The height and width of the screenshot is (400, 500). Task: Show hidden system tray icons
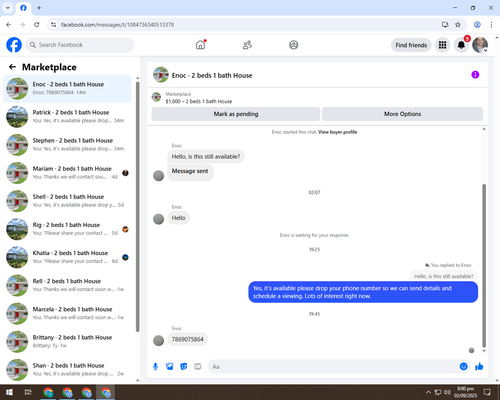tap(428, 392)
